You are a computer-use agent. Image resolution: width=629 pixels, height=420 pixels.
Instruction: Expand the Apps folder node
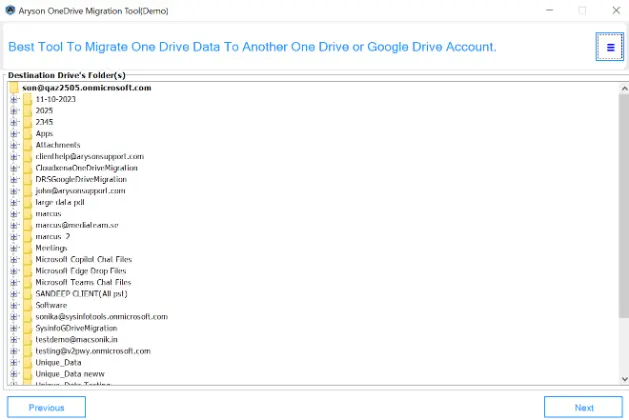tap(14, 134)
